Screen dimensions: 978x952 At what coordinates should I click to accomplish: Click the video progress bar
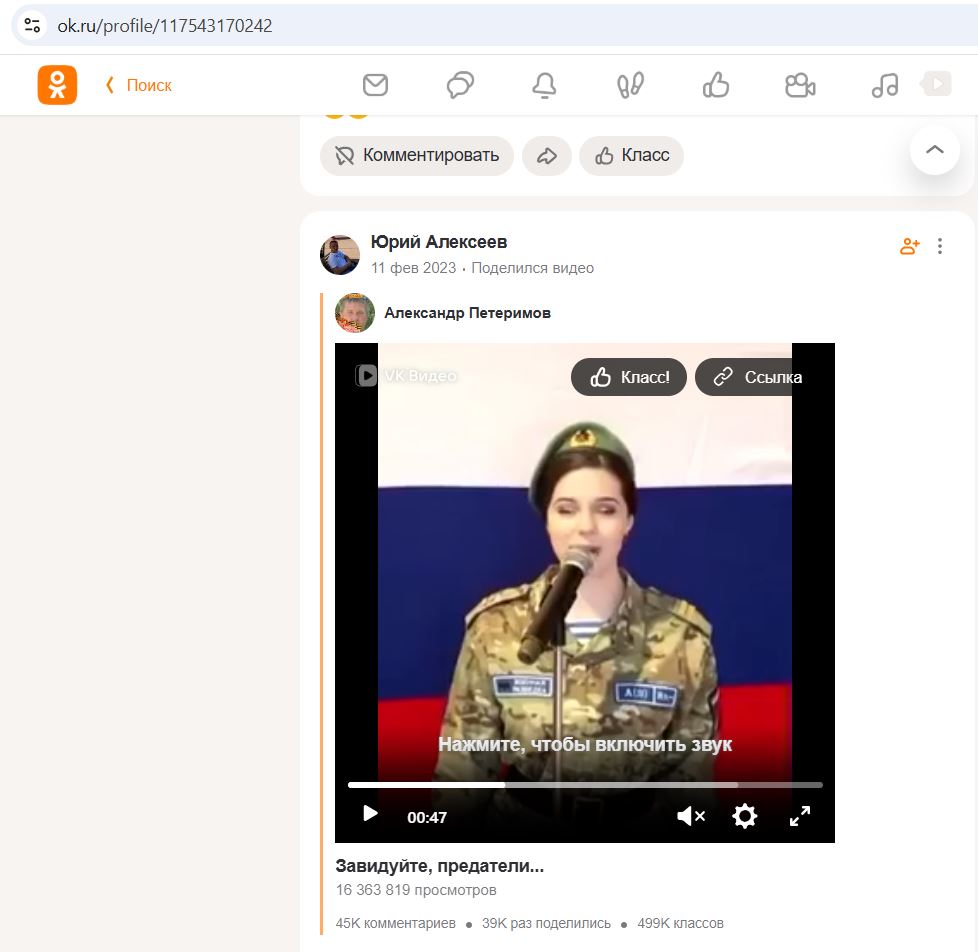(585, 785)
